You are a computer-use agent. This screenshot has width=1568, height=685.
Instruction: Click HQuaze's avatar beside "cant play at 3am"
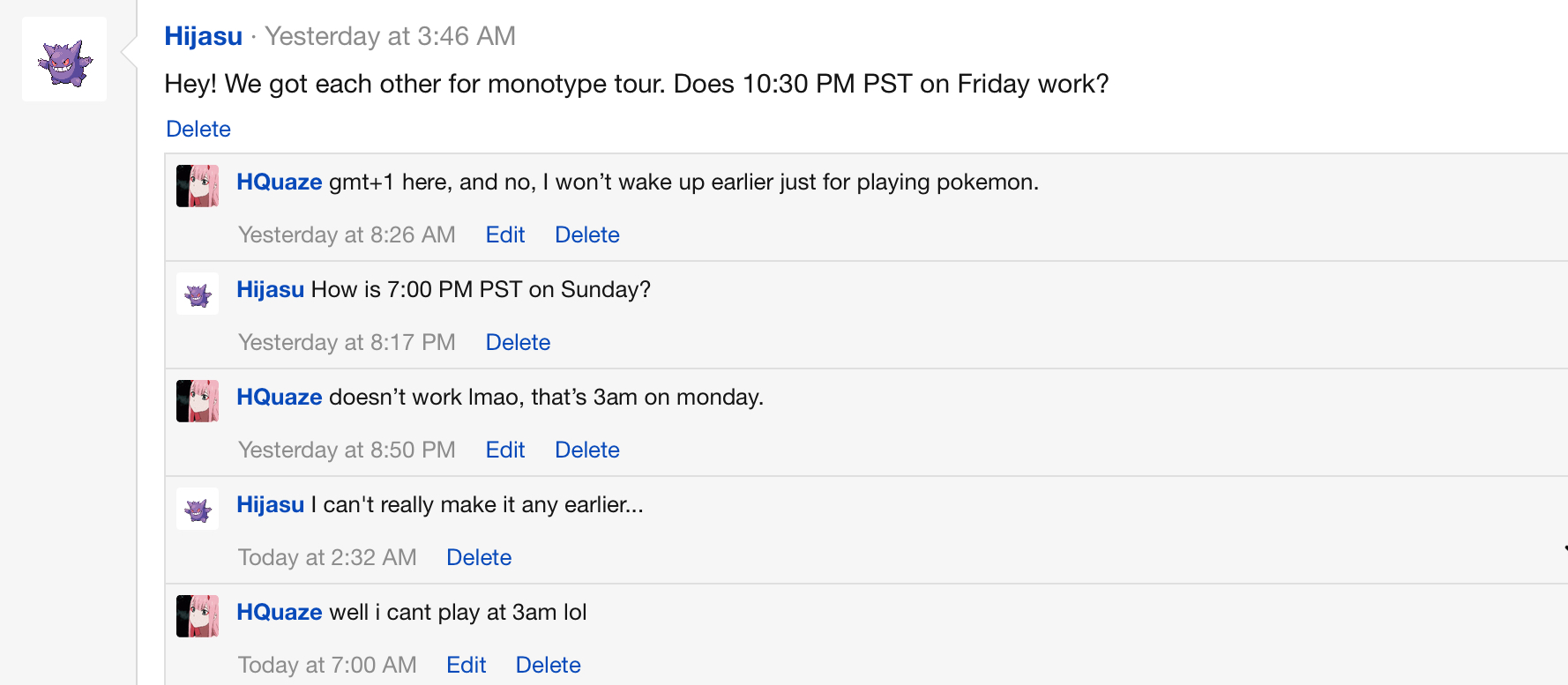click(x=198, y=615)
